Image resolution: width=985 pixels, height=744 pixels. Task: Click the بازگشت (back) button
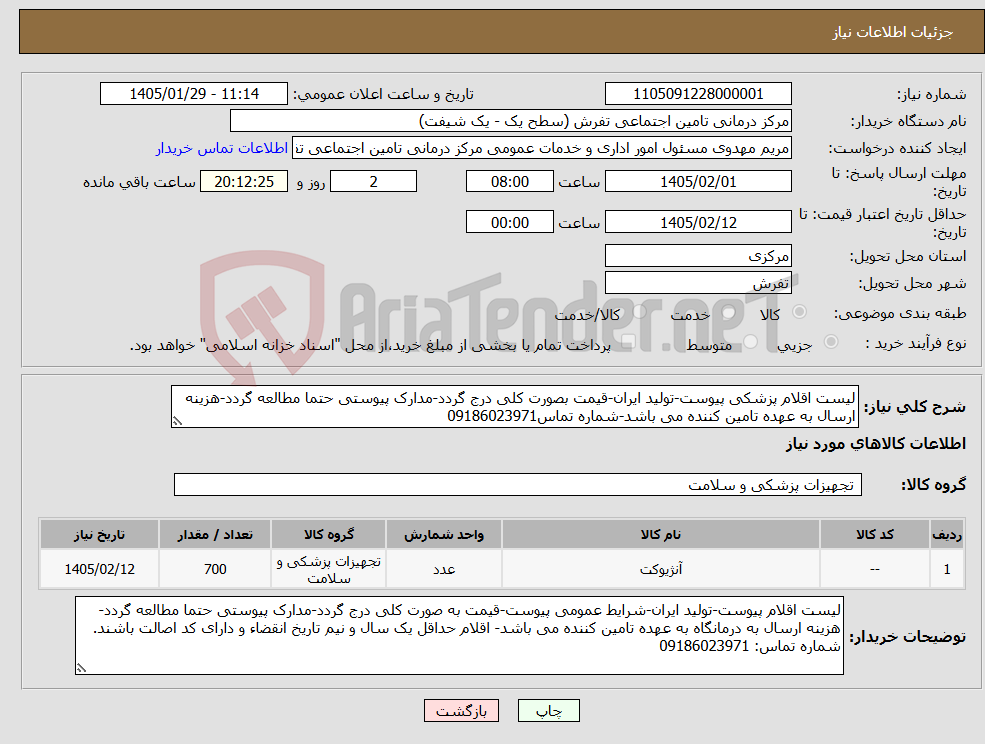[x=461, y=711]
